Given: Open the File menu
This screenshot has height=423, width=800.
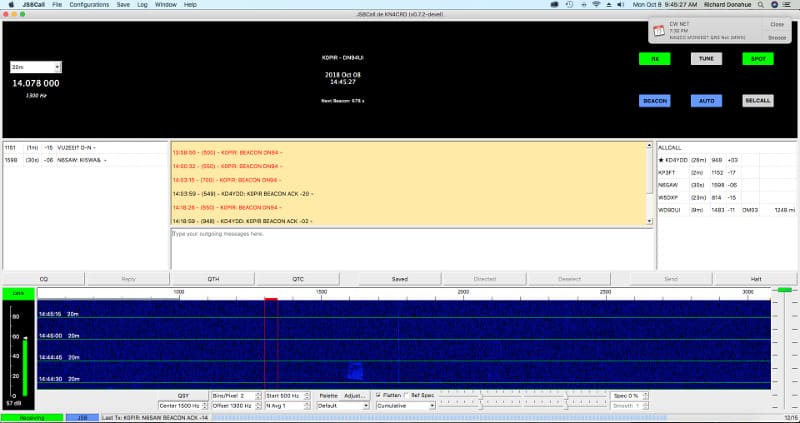Looking at the screenshot, I should 57,4.
